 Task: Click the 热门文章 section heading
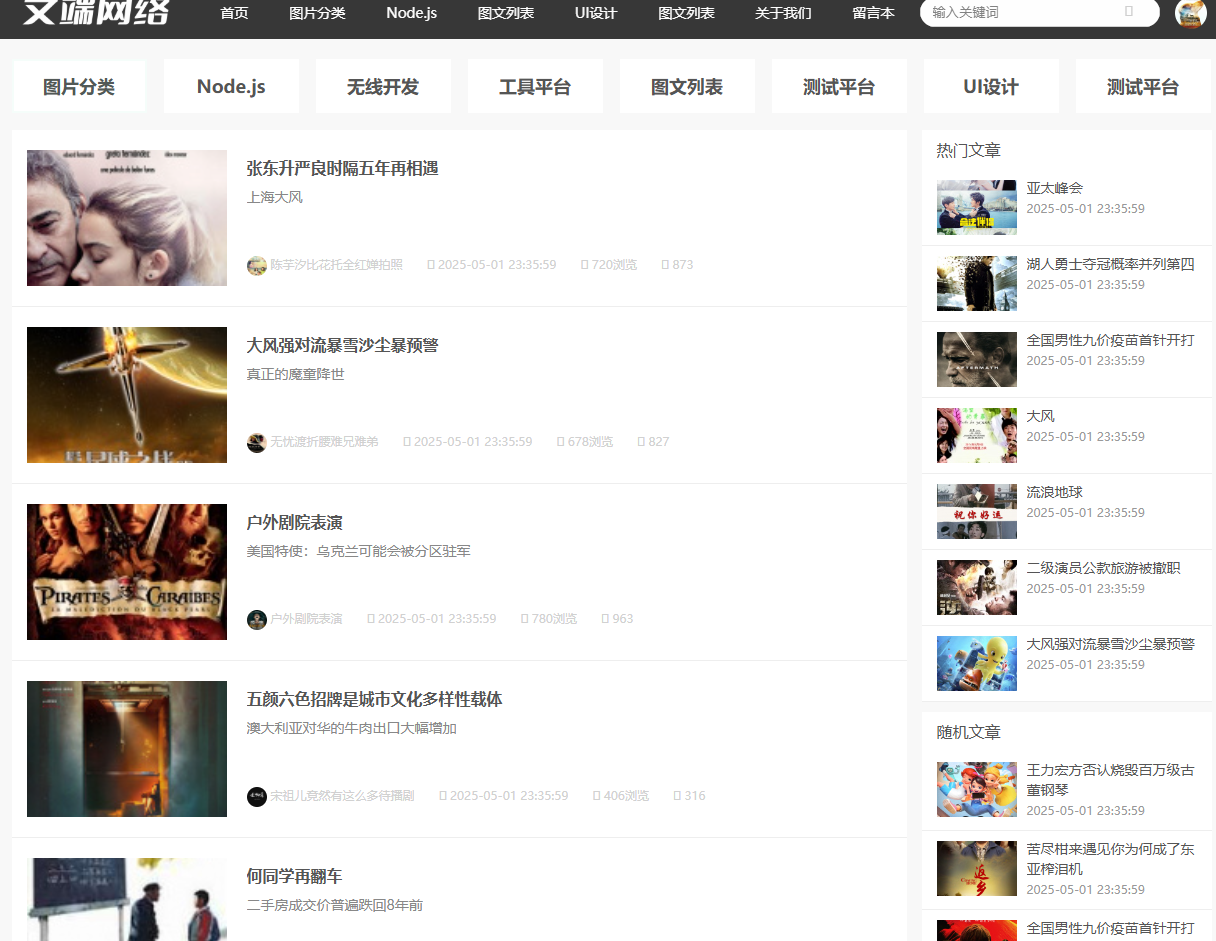tap(968, 150)
